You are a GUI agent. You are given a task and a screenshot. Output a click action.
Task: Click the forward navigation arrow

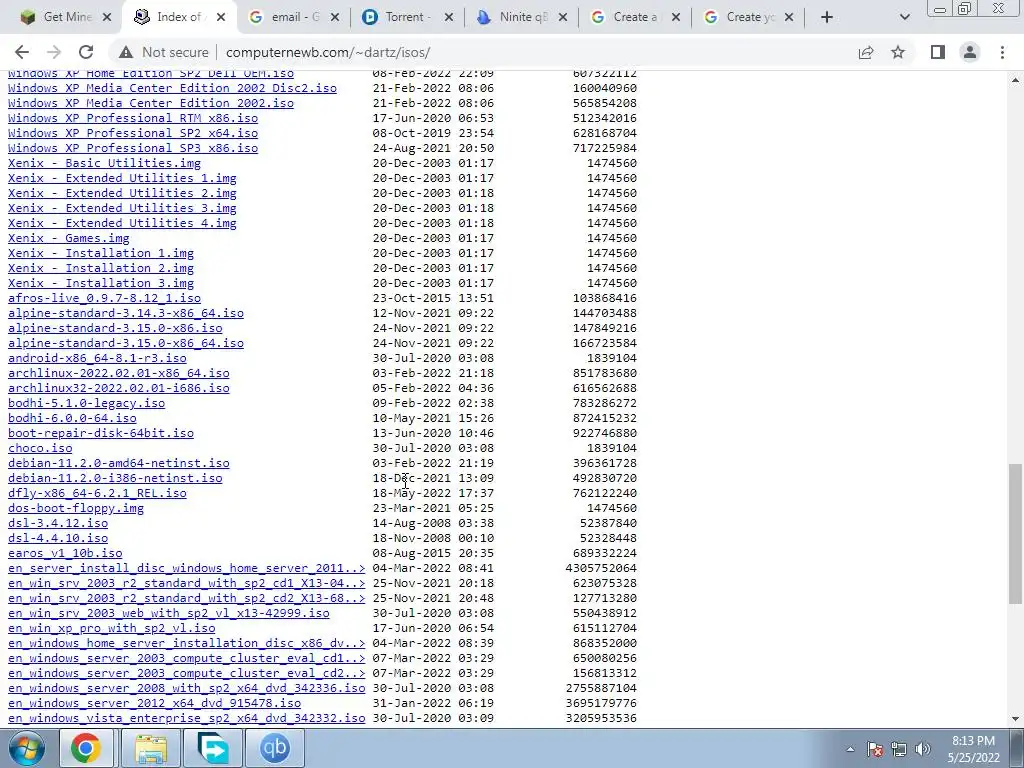pos(54,52)
